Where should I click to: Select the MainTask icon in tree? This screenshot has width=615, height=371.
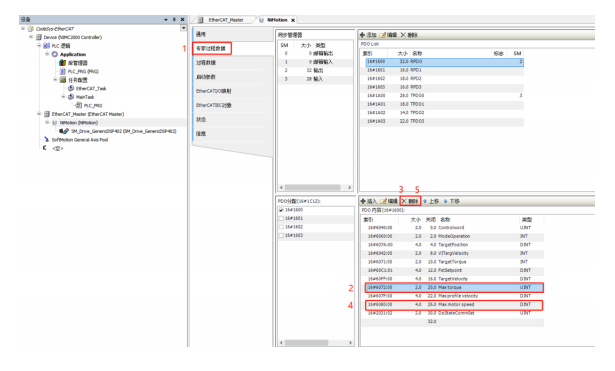click(71, 97)
